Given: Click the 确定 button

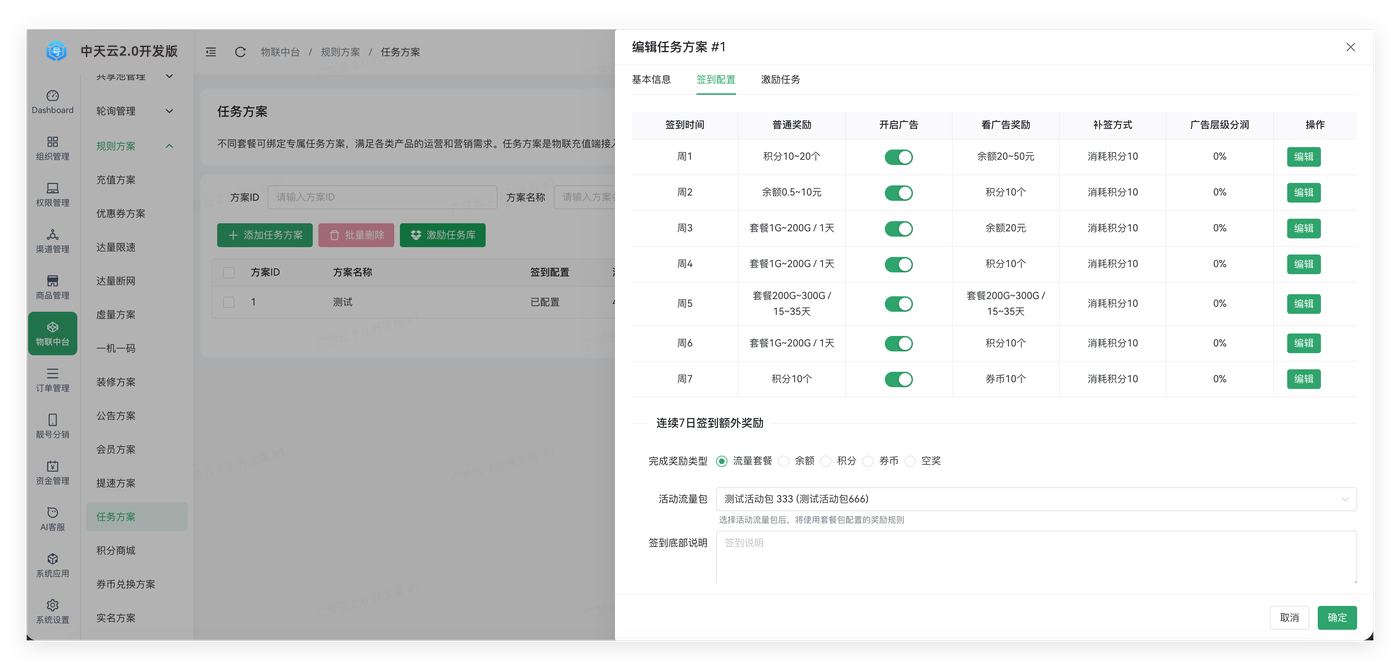Looking at the screenshot, I should click(1337, 618).
